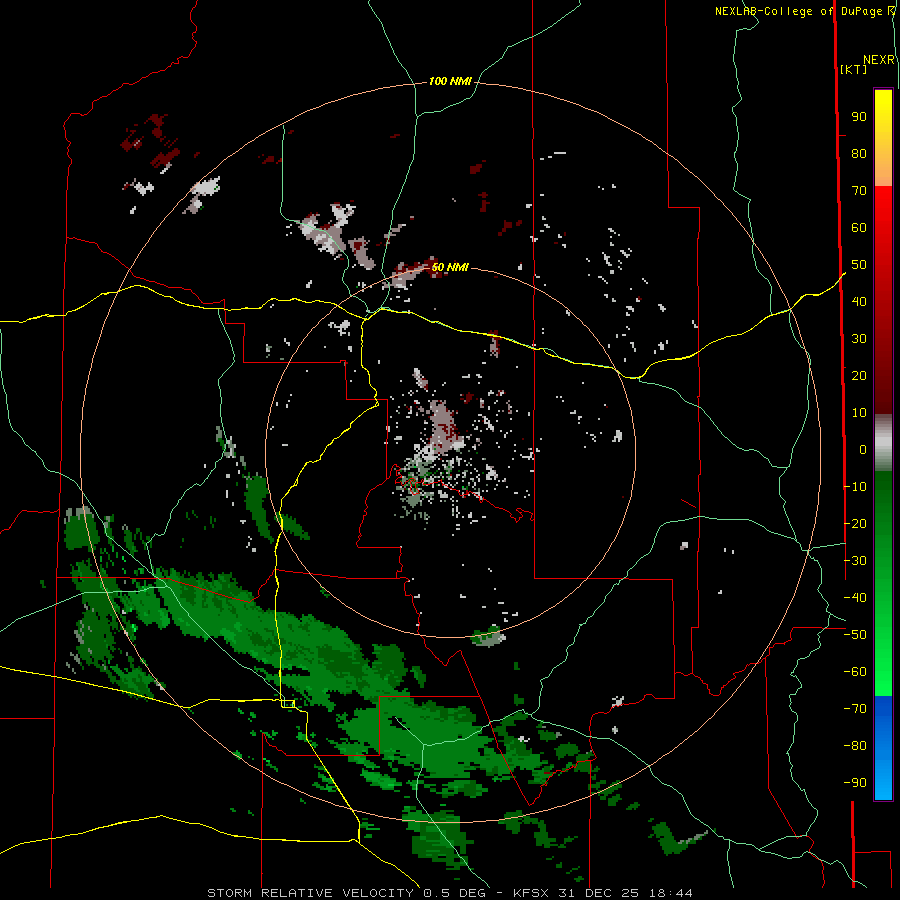
Task: Click the [KT] units label
Action: pos(853,69)
